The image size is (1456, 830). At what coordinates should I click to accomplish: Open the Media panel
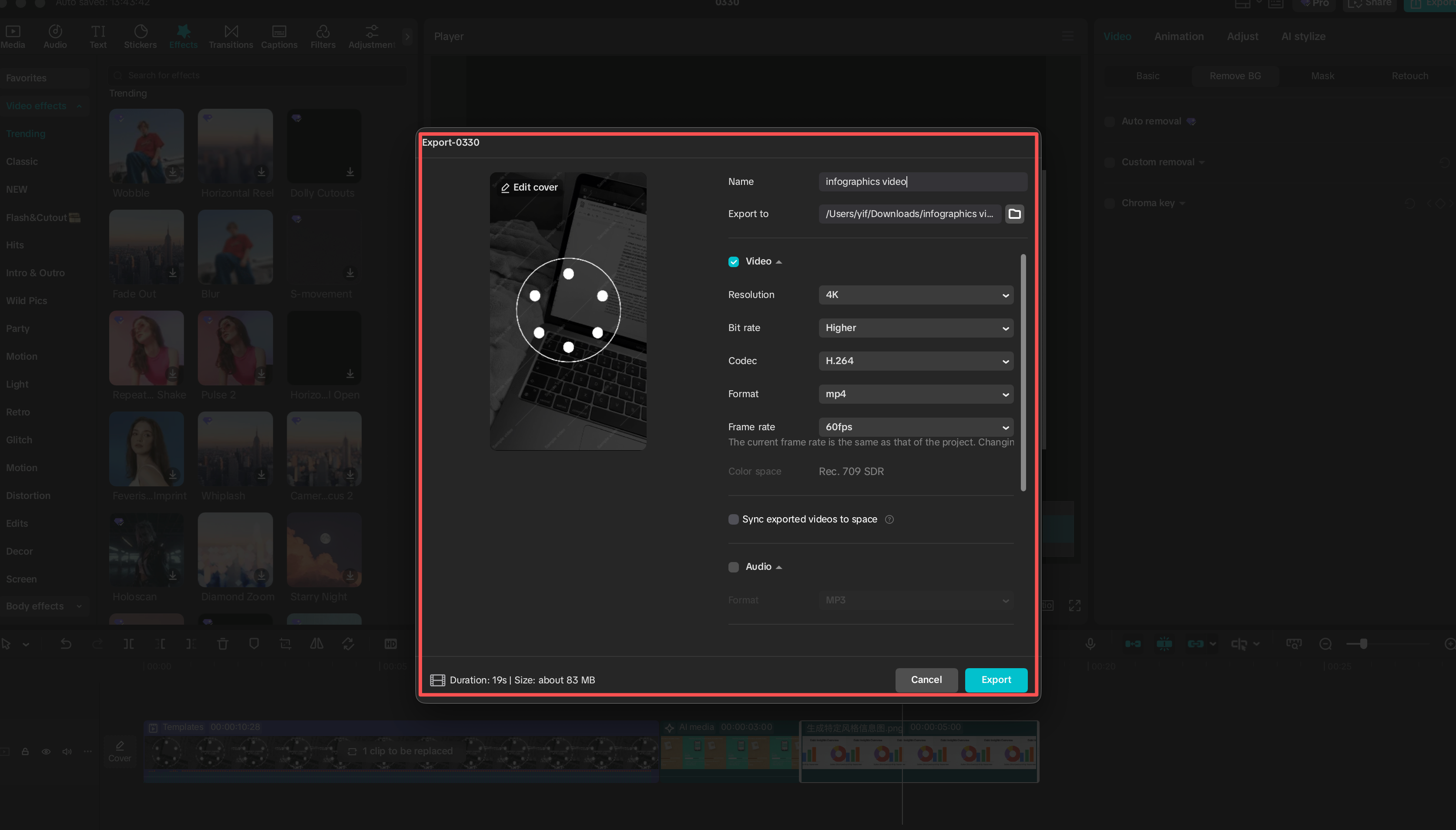(13, 36)
